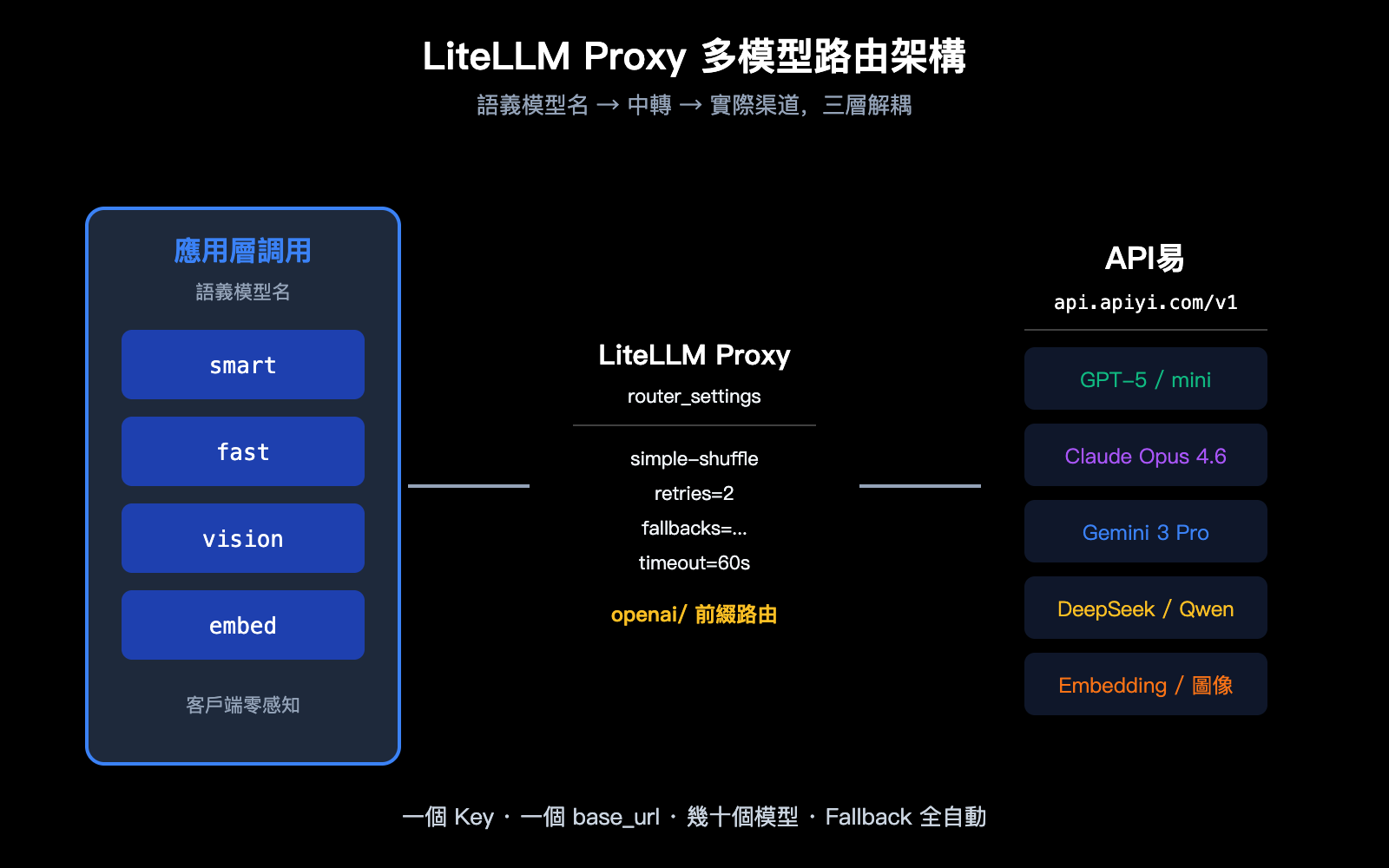
Task: Select the Embedding / 圖像 card
Action: pyautogui.click(x=1145, y=684)
